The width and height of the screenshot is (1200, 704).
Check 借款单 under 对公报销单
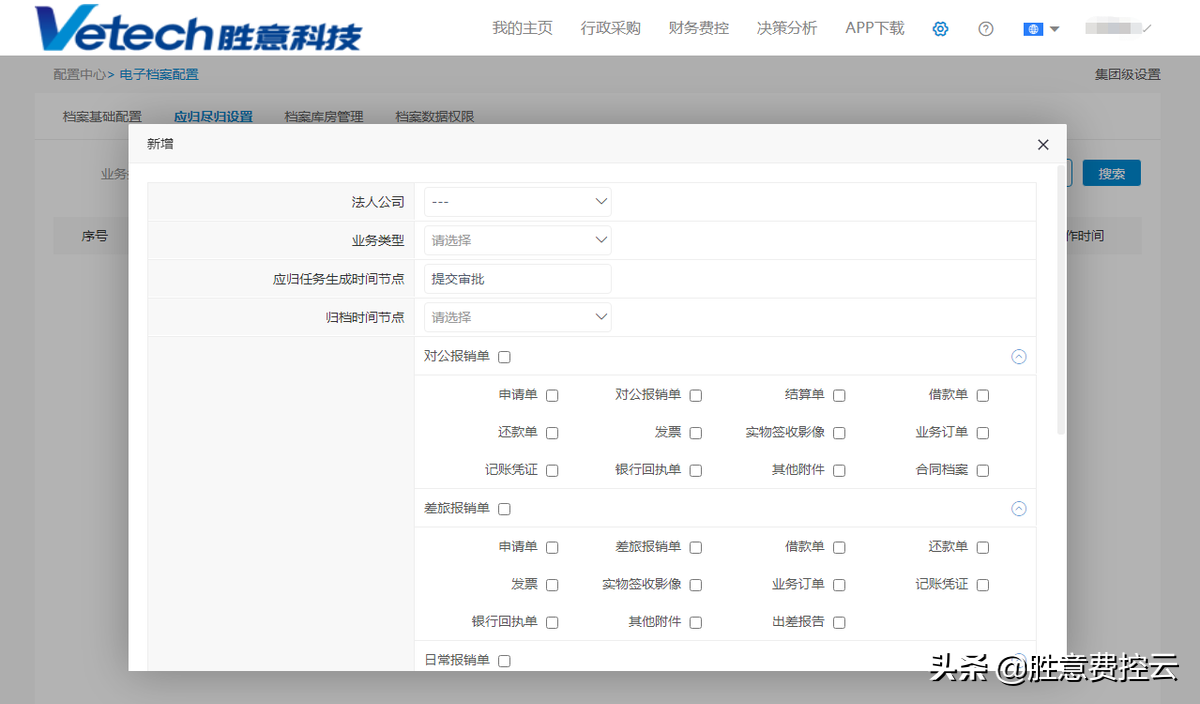983,395
